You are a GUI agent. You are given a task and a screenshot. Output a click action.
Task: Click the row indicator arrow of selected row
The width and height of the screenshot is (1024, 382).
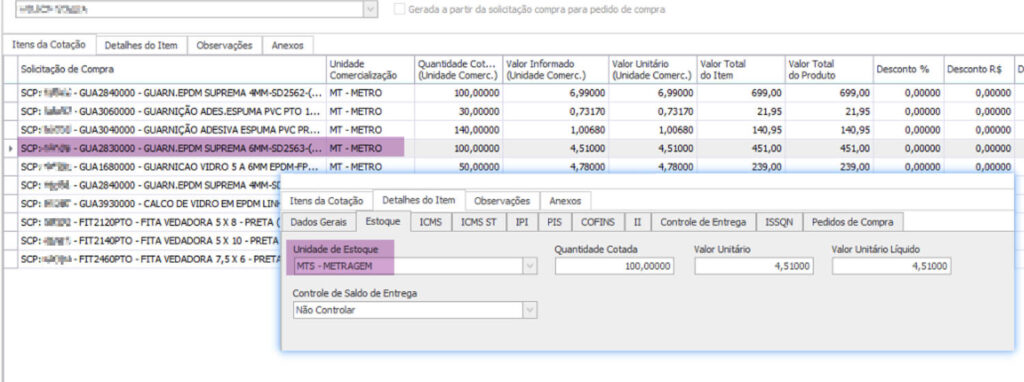point(10,149)
